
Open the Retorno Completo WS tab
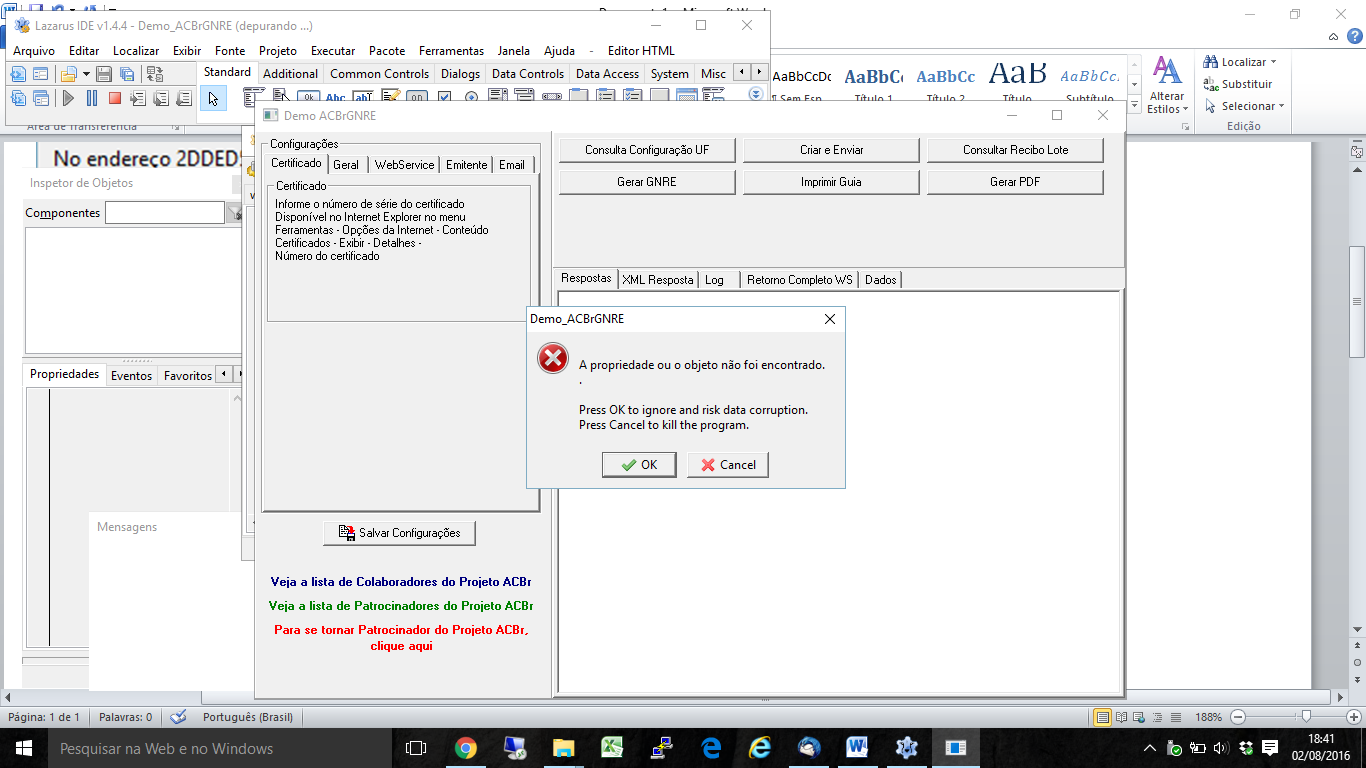click(800, 280)
